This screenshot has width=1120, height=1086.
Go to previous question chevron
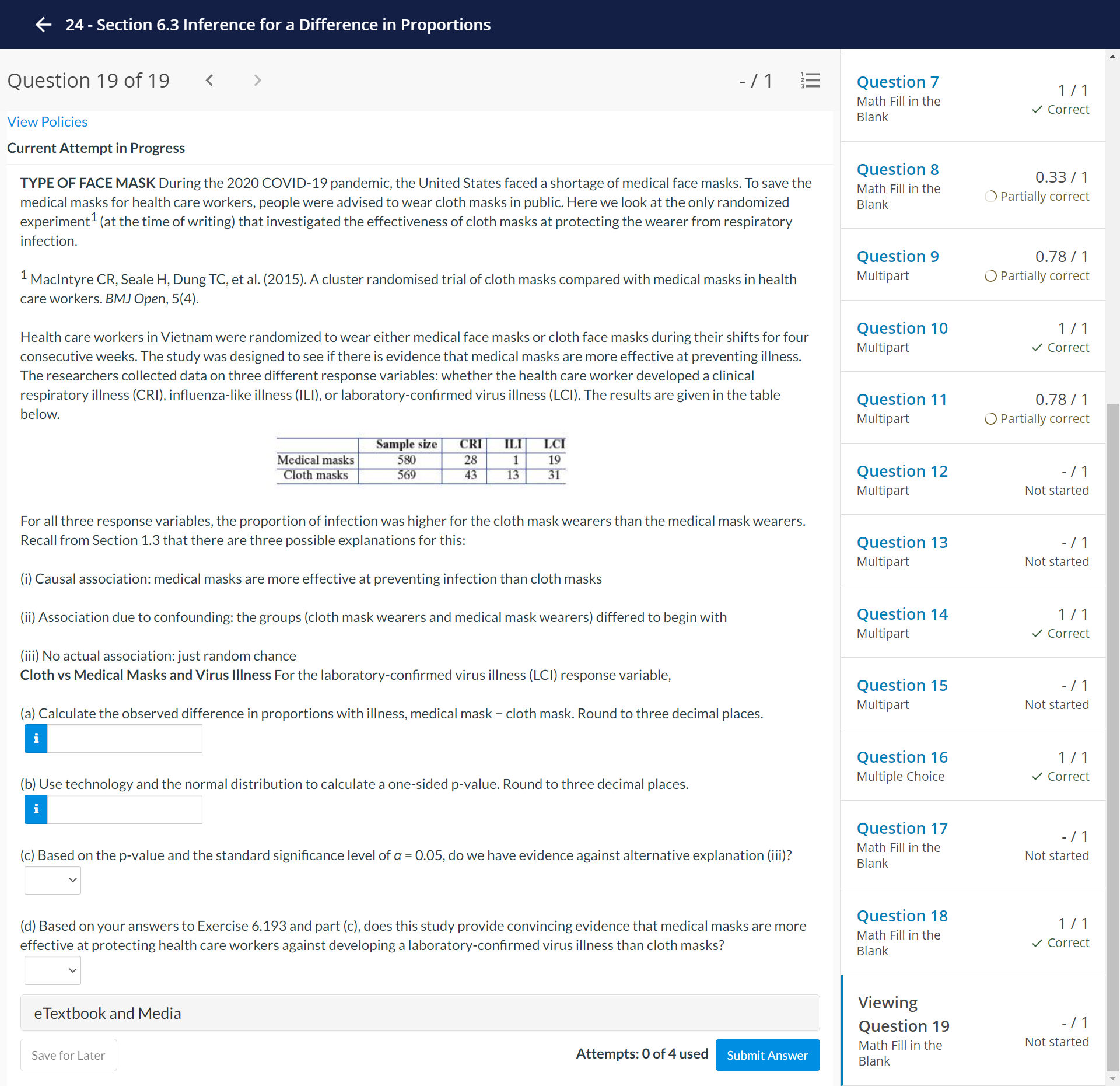click(x=209, y=81)
